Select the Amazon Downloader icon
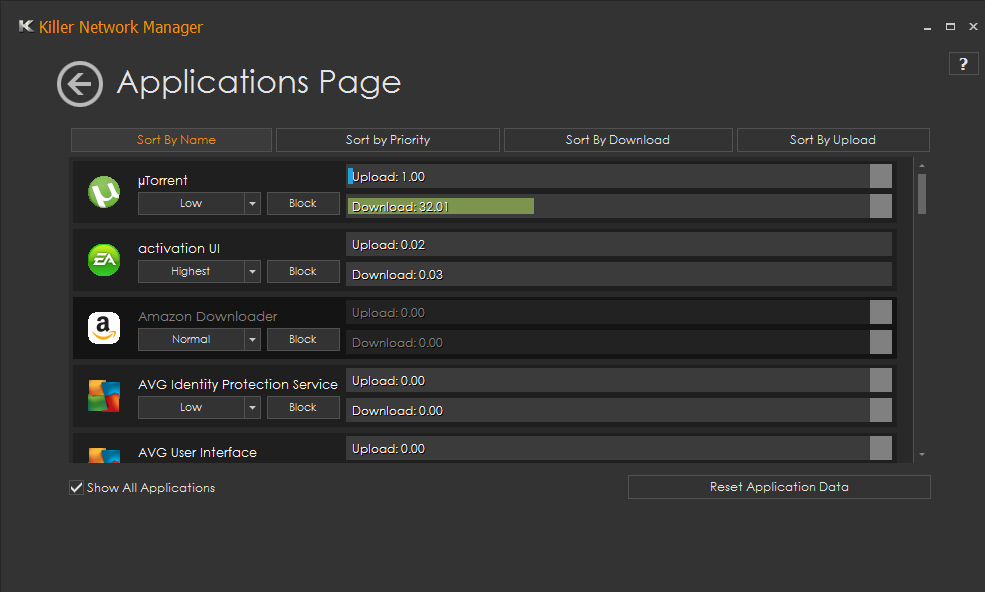 [x=104, y=328]
